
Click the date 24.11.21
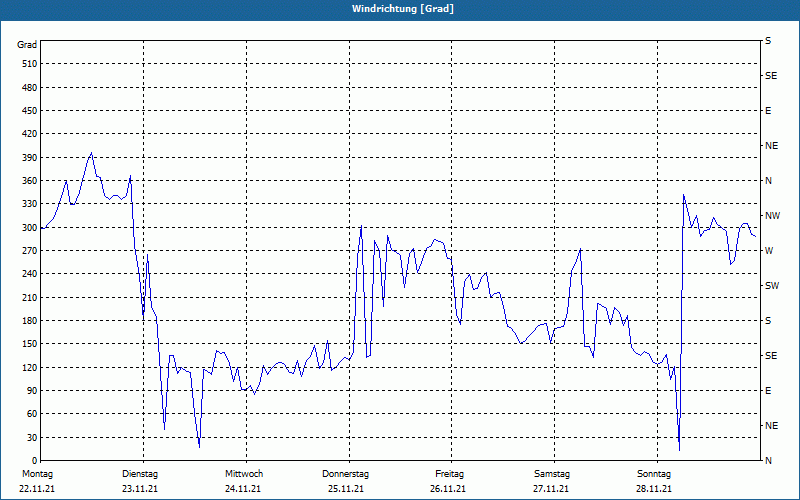click(x=243, y=489)
